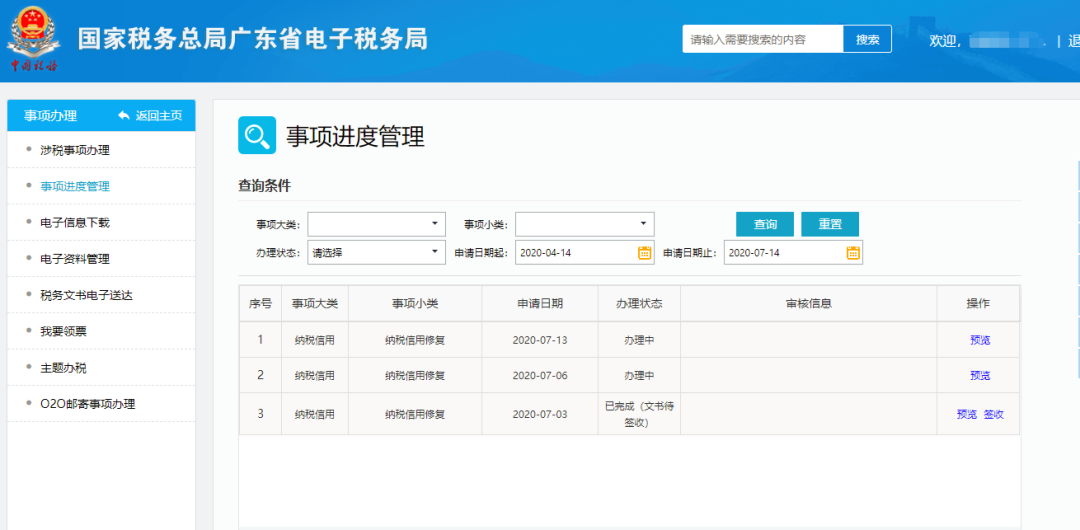The height and width of the screenshot is (530, 1080).
Task: Open calendar icon for 申请日期起
Action: tap(644, 252)
